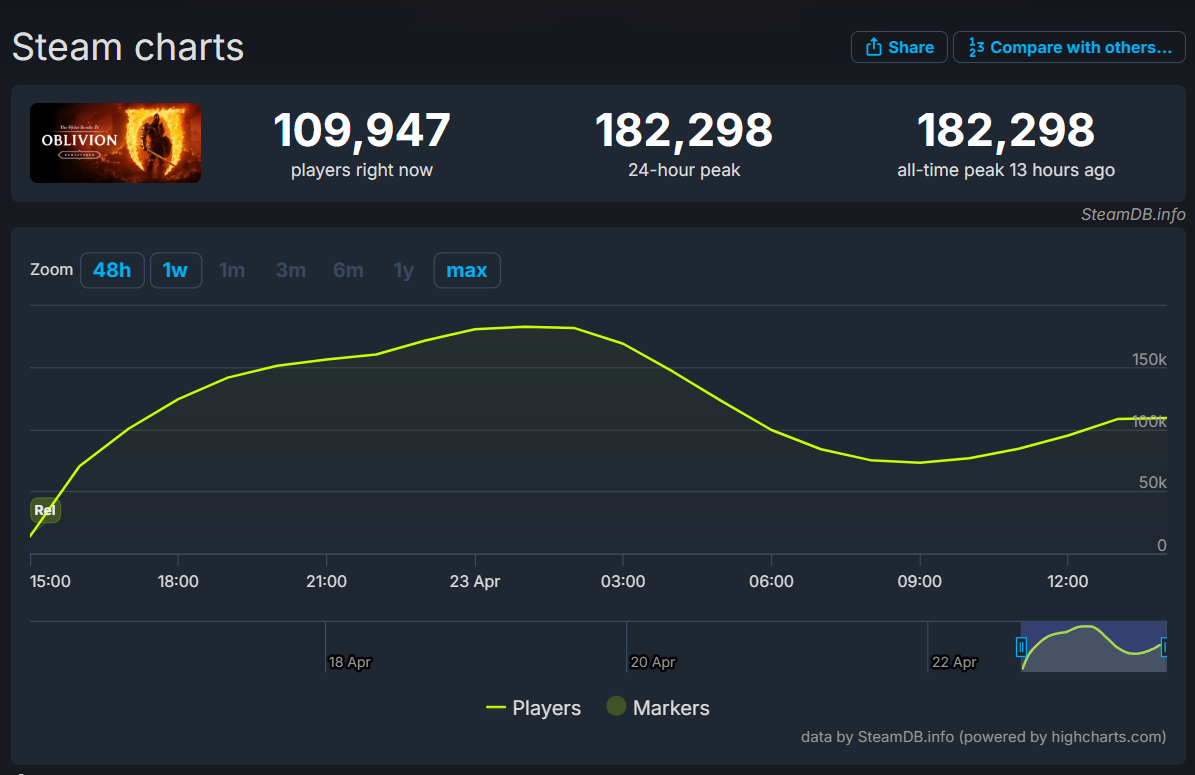
Task: Click the 182,298 all-time peak number
Action: [1006, 130]
